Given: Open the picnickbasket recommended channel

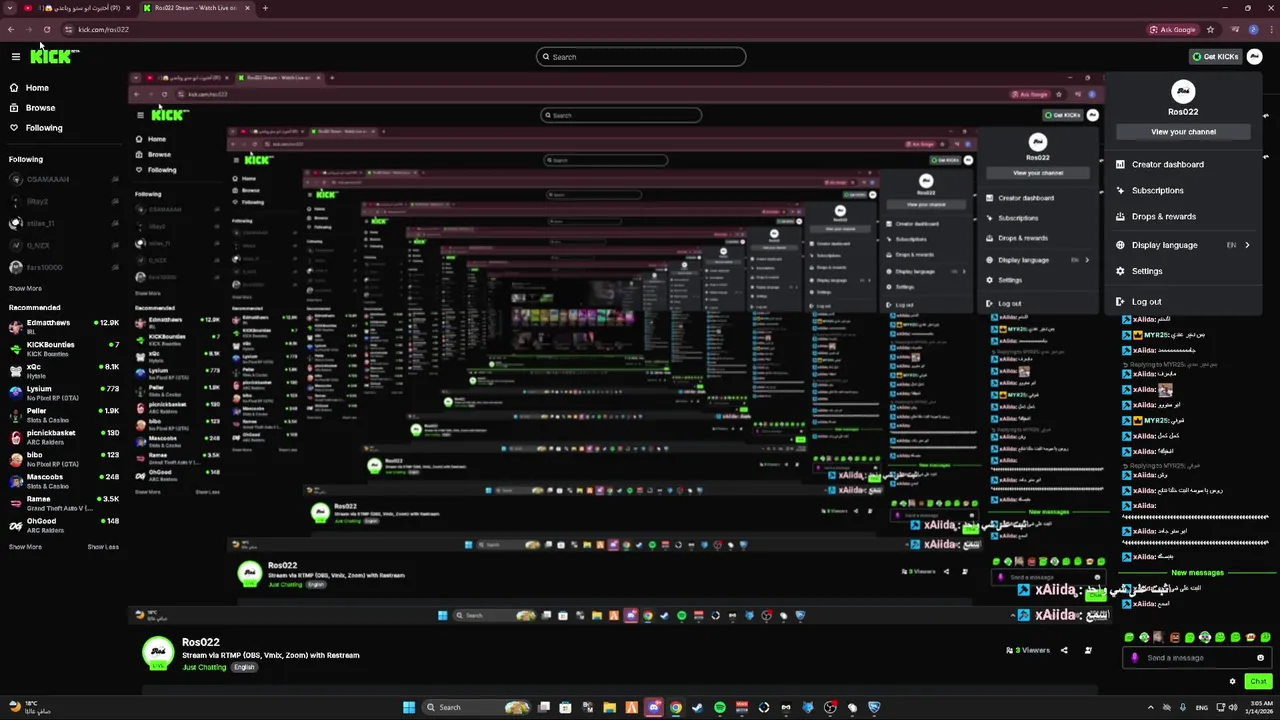Looking at the screenshot, I should (64, 436).
